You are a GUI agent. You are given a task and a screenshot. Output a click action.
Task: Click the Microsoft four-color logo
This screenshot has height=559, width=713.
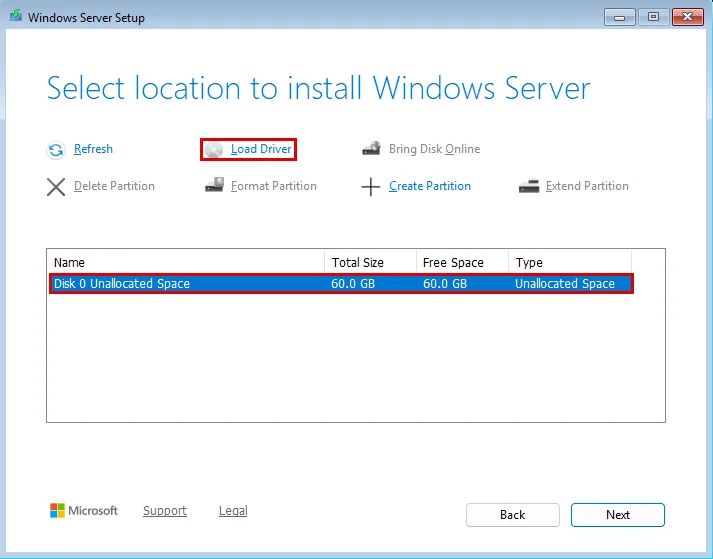tap(57, 510)
